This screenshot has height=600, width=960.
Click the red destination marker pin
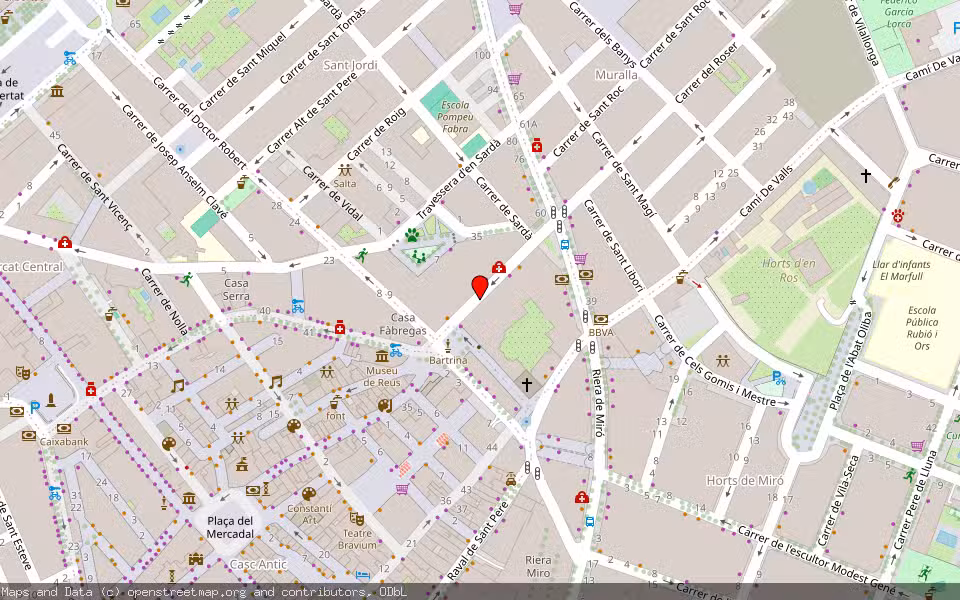(479, 287)
